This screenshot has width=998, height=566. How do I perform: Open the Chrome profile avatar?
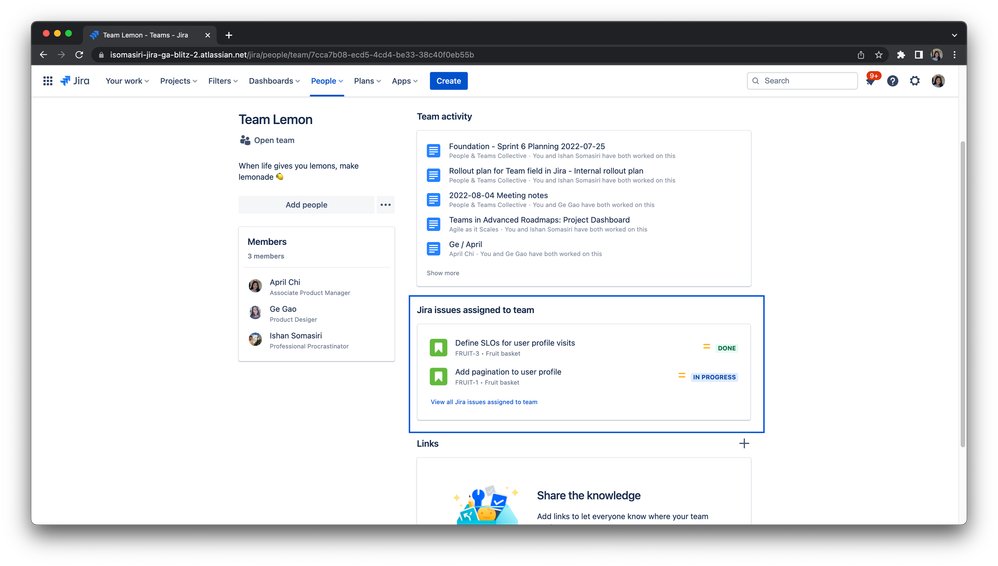coord(936,55)
